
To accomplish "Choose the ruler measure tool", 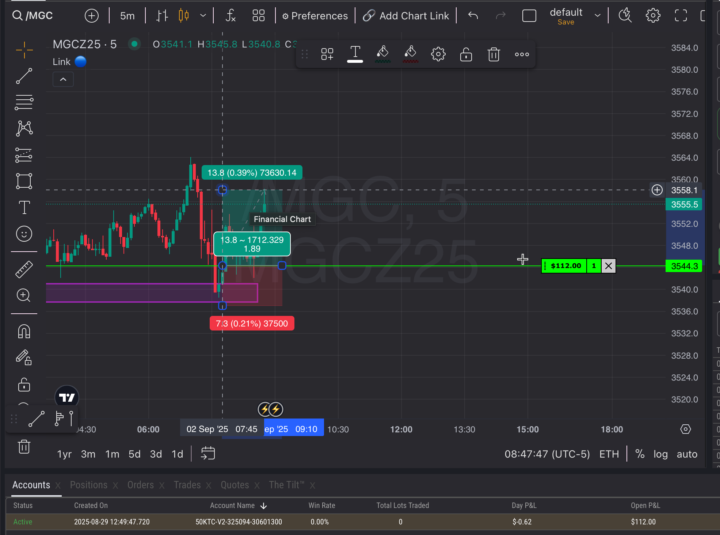I will [x=24, y=269].
